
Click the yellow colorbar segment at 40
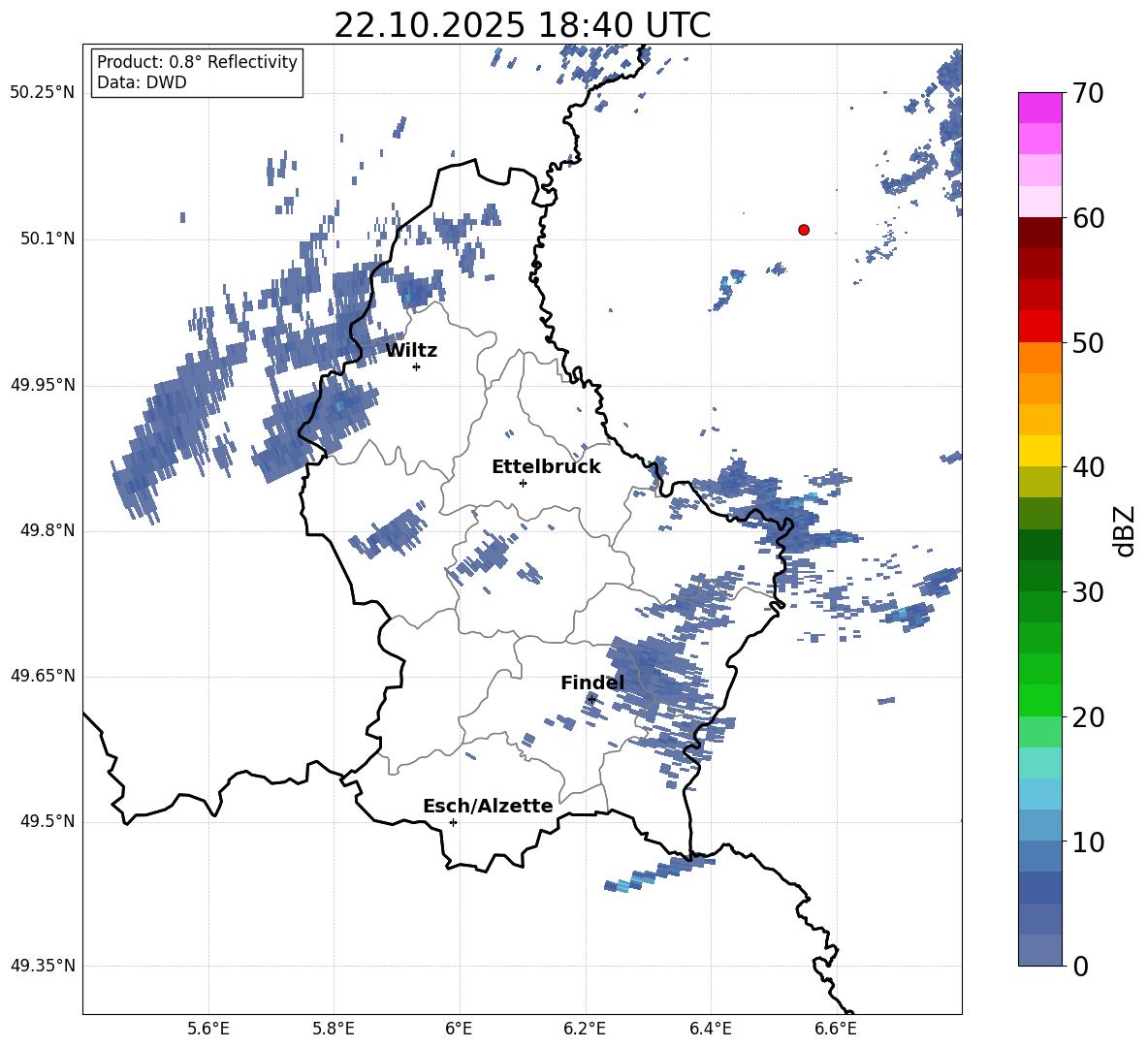(1039, 451)
